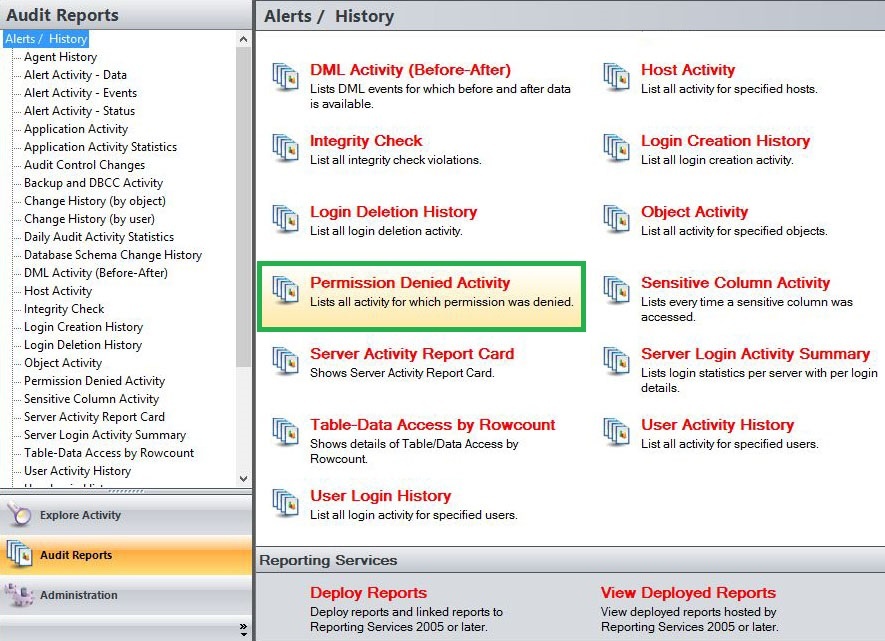Open the Server Activity Report Card link
885x641 pixels.
tap(412, 354)
